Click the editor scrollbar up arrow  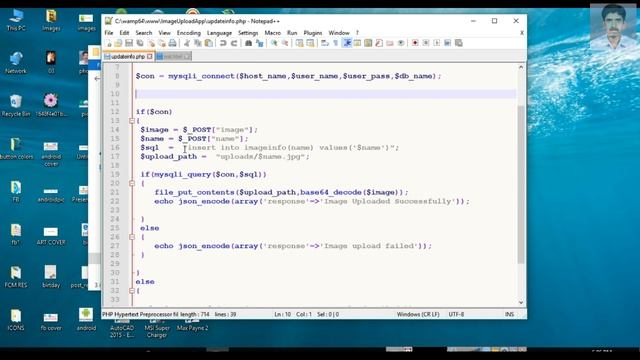click(x=521, y=67)
